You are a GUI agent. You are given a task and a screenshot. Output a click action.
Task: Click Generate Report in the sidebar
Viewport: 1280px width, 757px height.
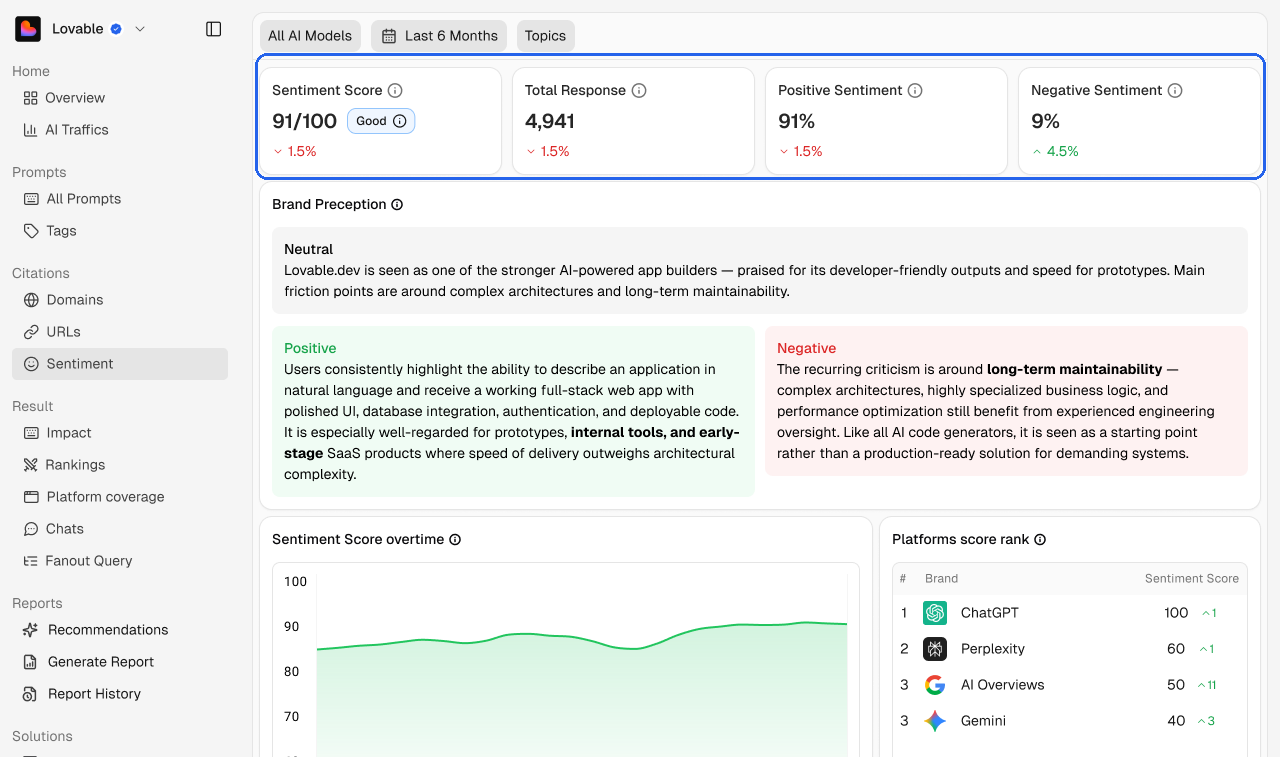coord(120,662)
